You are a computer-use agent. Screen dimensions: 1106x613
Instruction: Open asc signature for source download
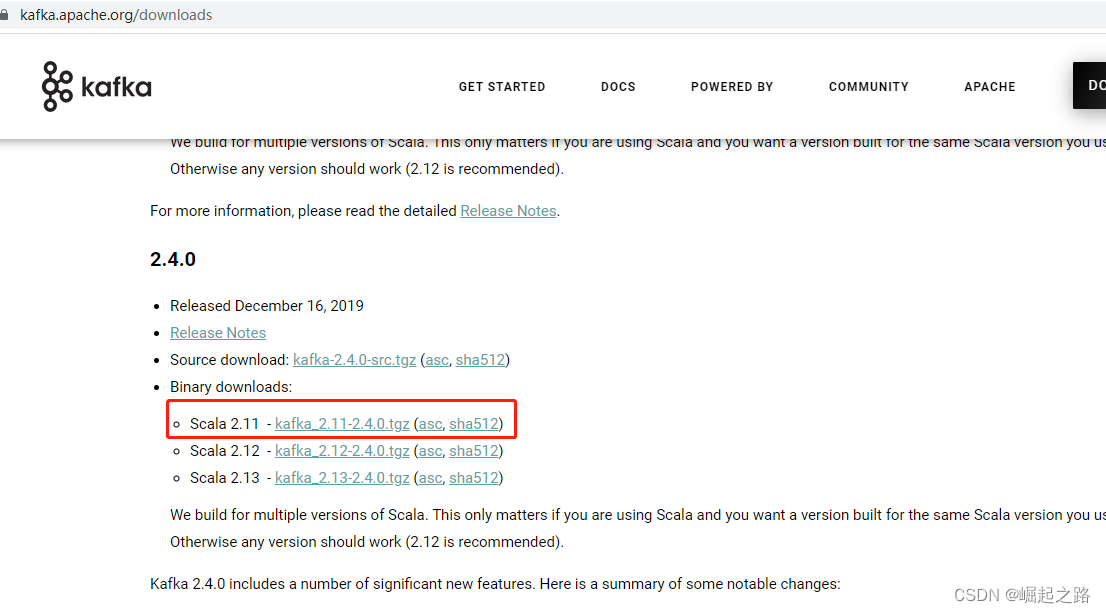[x=437, y=360]
